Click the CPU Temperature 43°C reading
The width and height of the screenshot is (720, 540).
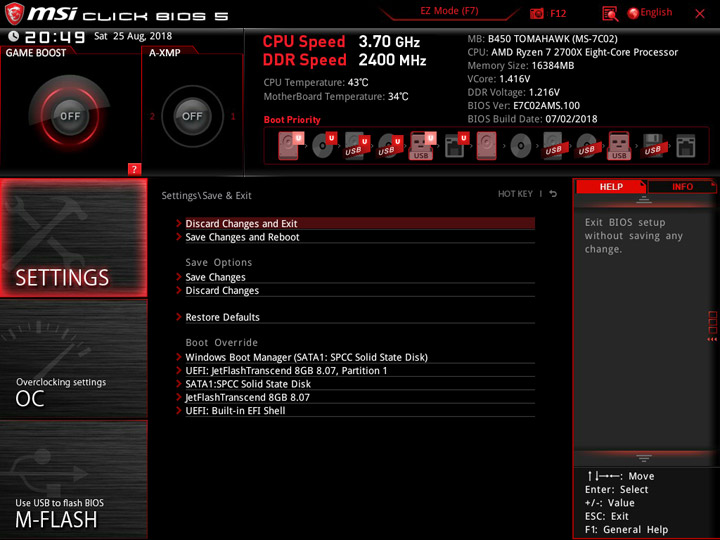(316, 82)
